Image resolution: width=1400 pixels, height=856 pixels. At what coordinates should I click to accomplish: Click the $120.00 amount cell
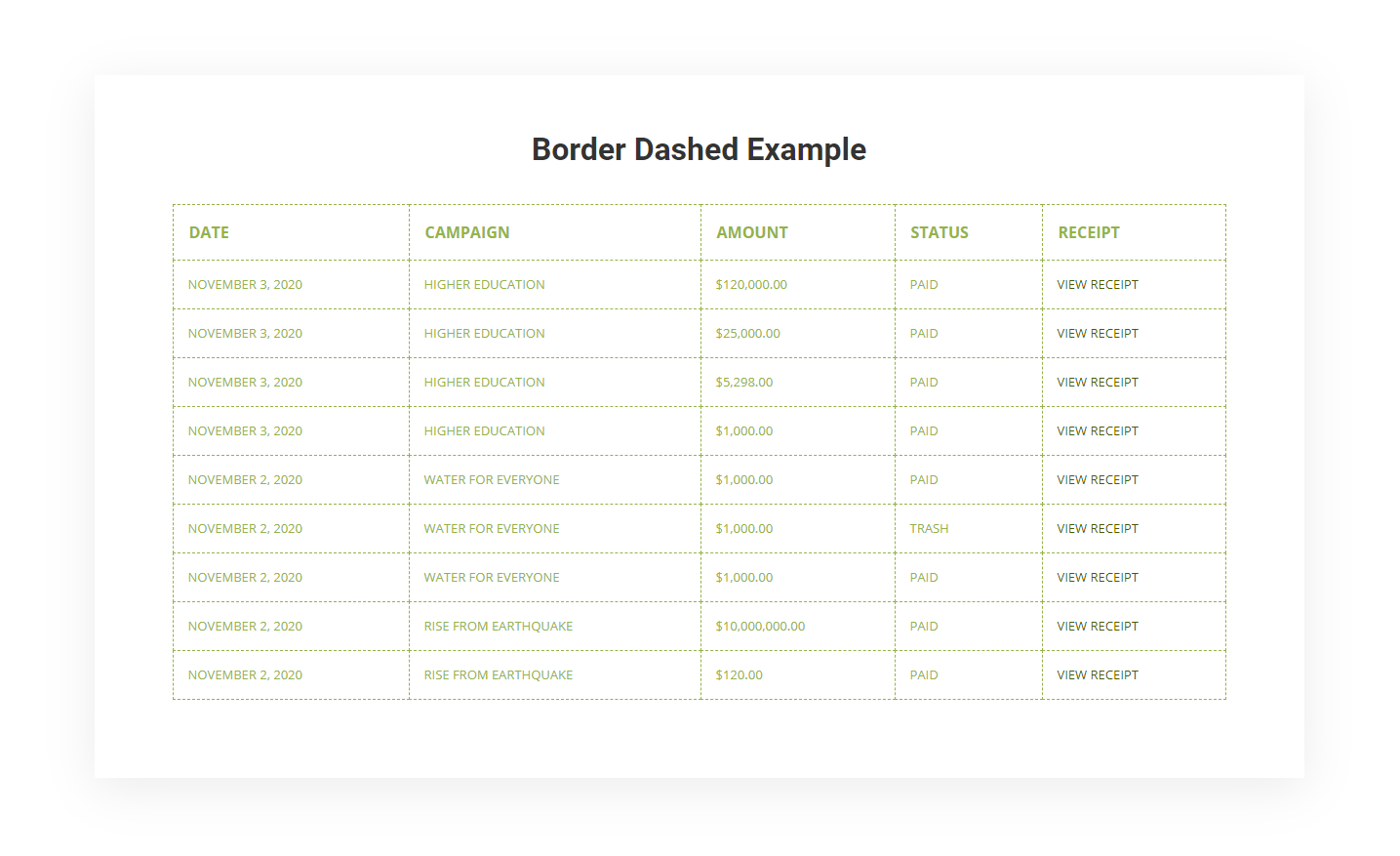(x=739, y=675)
